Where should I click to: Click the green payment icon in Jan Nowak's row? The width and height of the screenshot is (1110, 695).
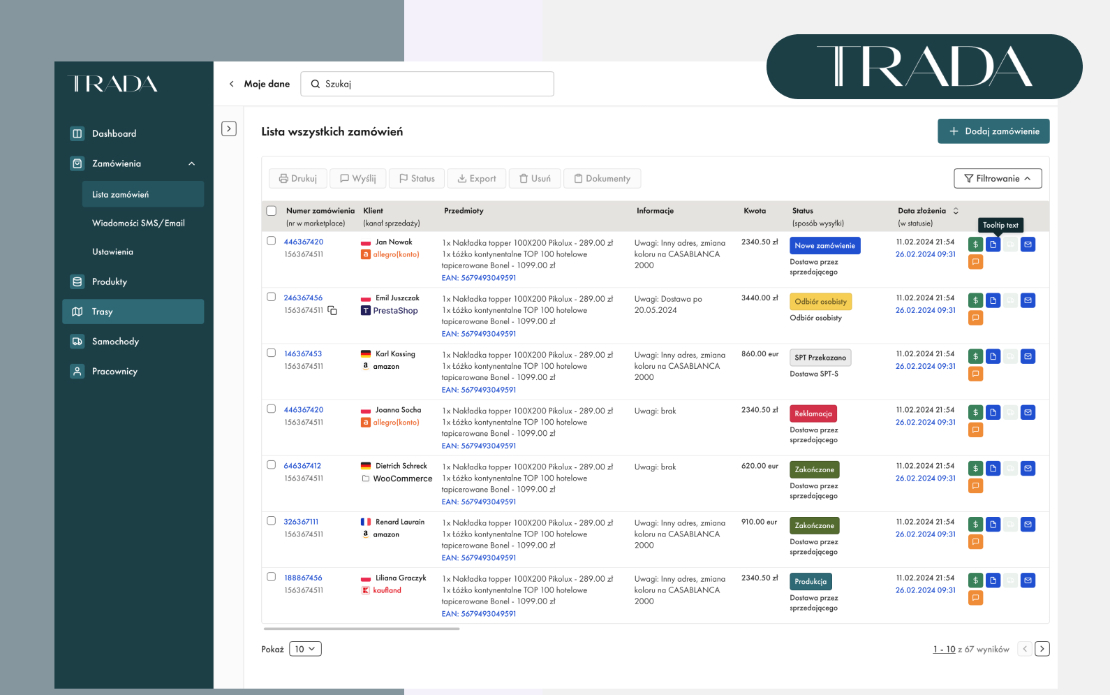[x=975, y=244]
